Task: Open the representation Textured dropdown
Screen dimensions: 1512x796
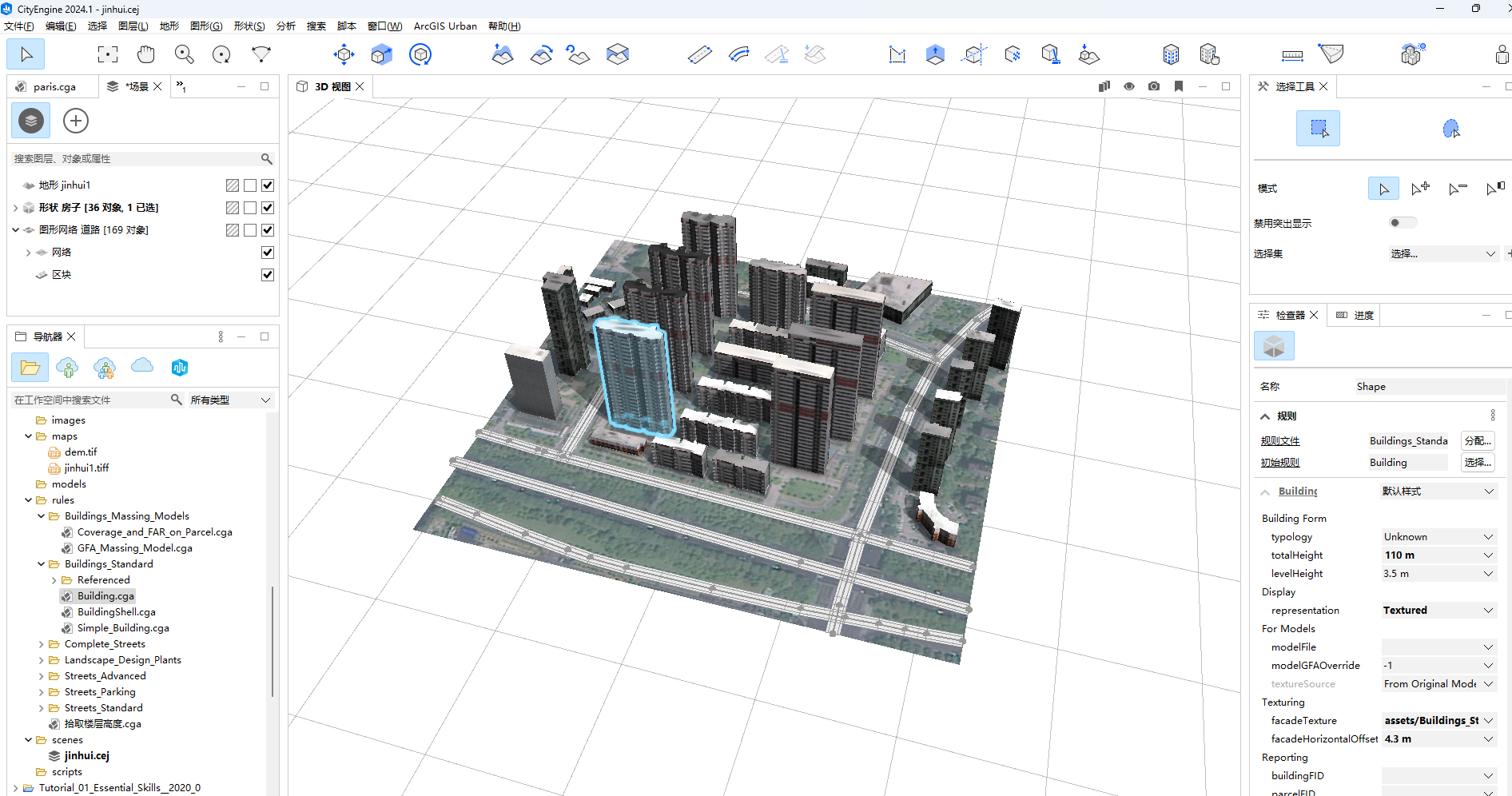Action: click(1438, 611)
